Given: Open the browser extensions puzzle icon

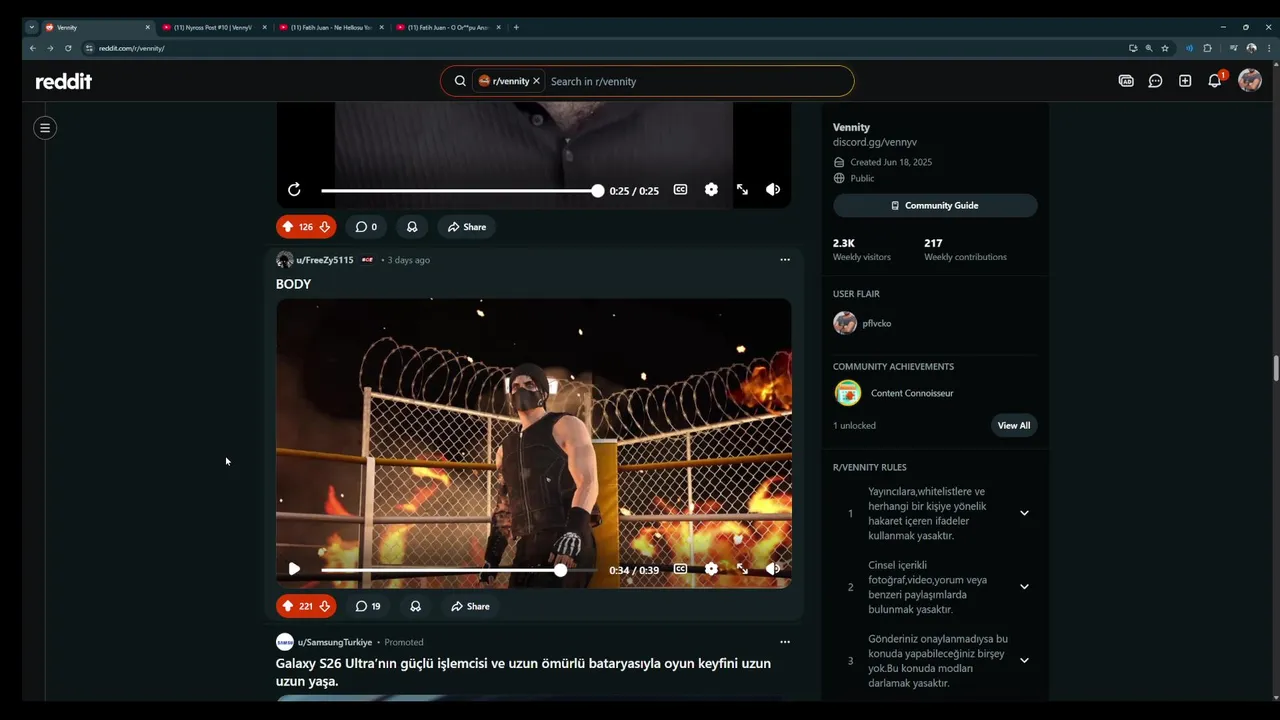Looking at the screenshot, I should click(x=1207, y=48).
